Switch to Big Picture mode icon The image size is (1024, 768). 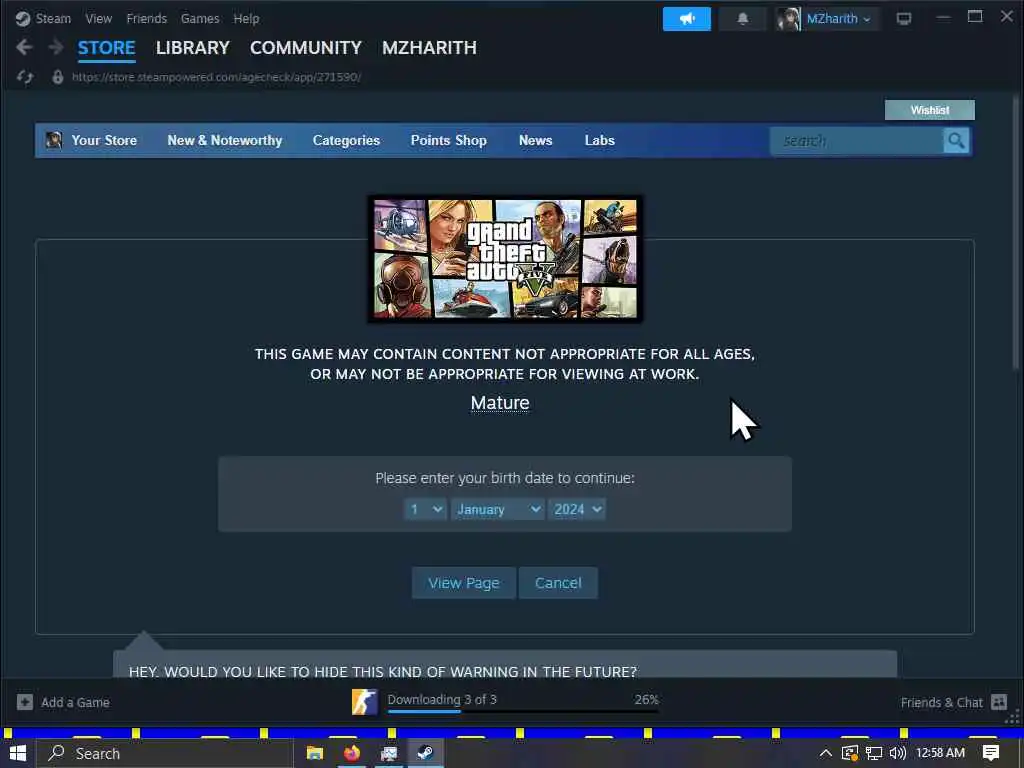point(904,19)
